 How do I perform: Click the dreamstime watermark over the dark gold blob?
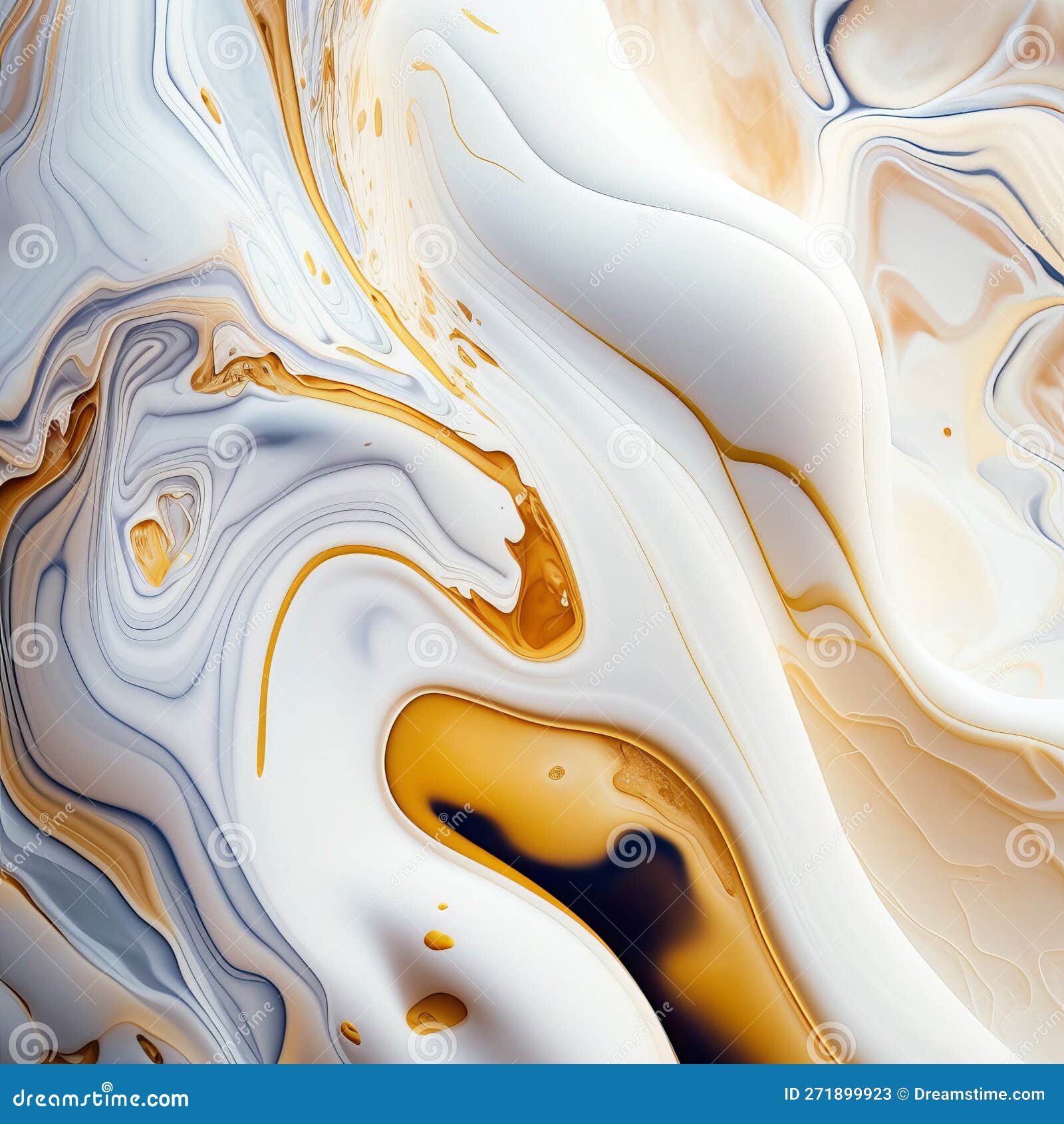click(632, 848)
